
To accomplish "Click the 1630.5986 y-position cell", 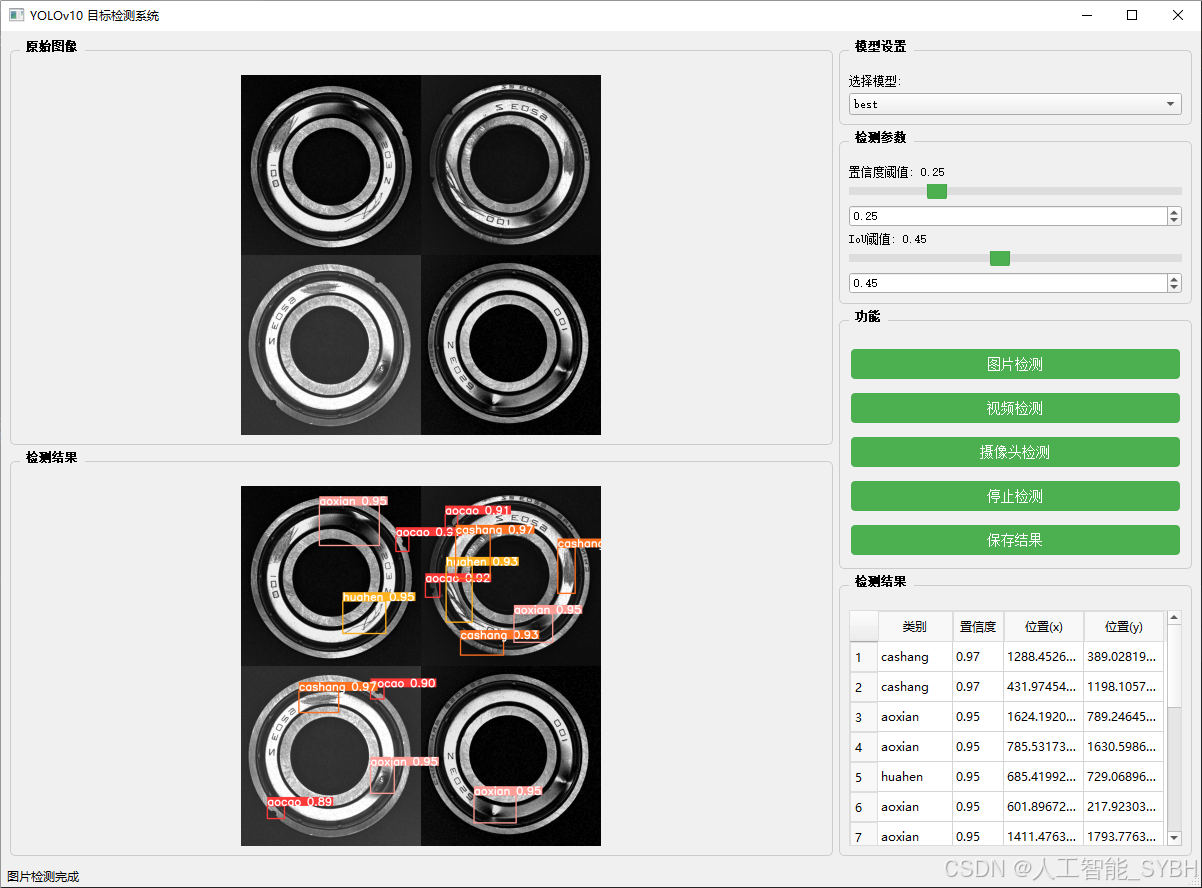I will pyautogui.click(x=1123, y=747).
